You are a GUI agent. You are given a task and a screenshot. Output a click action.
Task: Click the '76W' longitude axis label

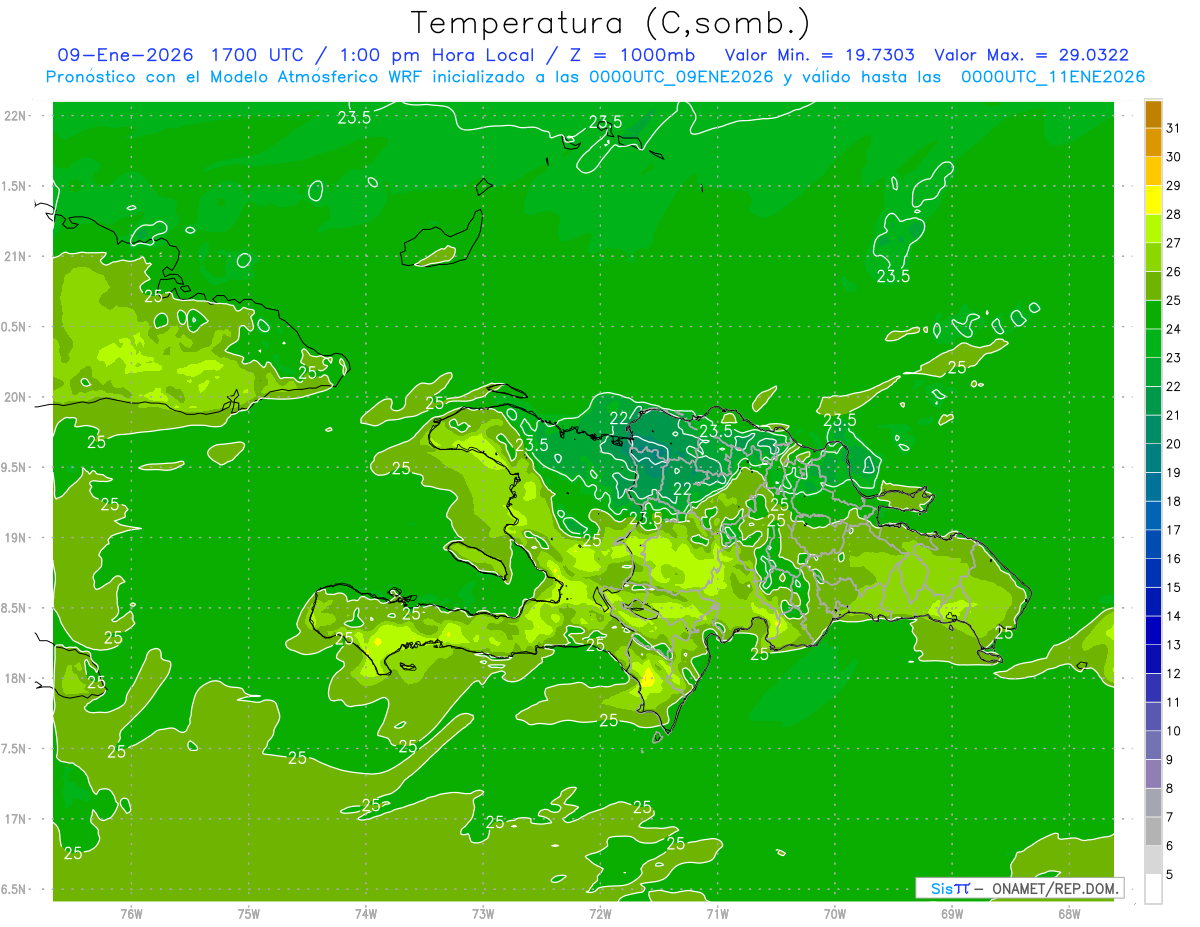[x=131, y=914]
